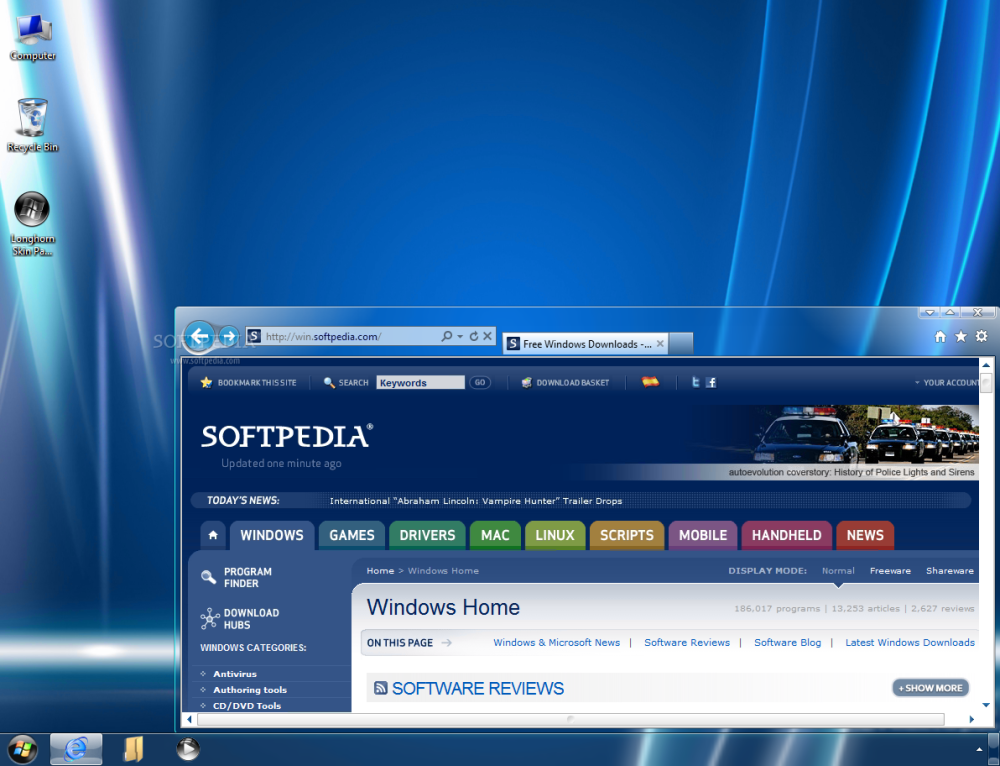This screenshot has height=766, width=1000.
Task: Select Normal display mode
Action: [x=838, y=570]
